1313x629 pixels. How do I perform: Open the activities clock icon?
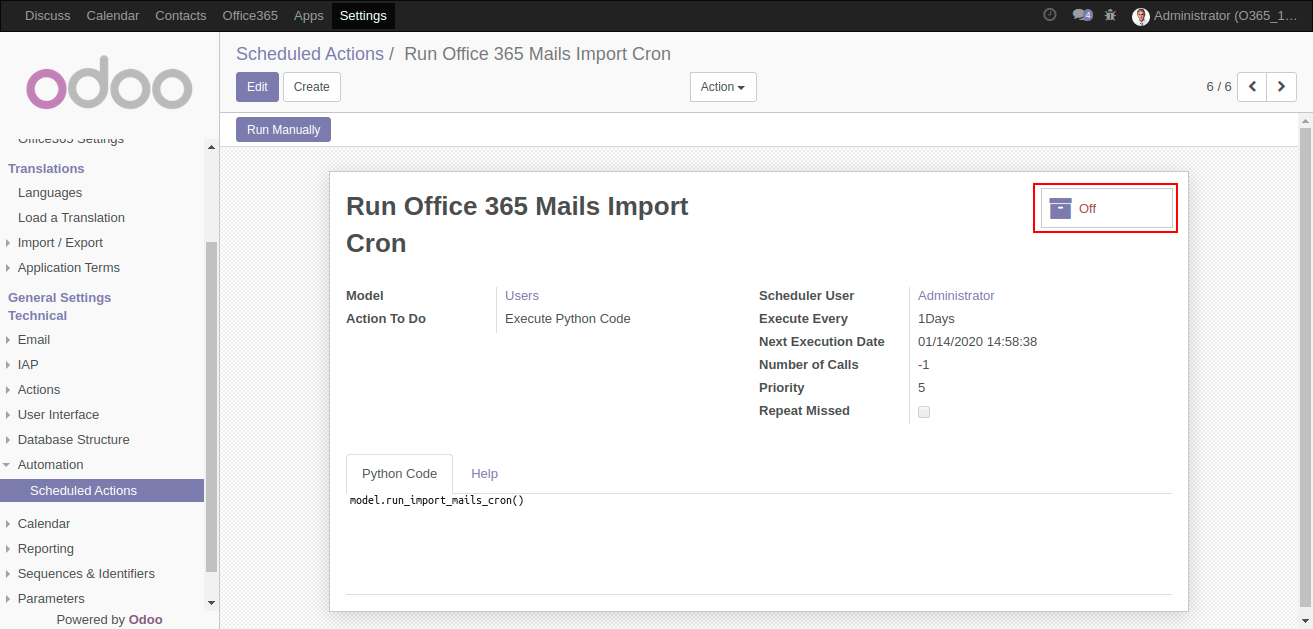pos(1049,15)
